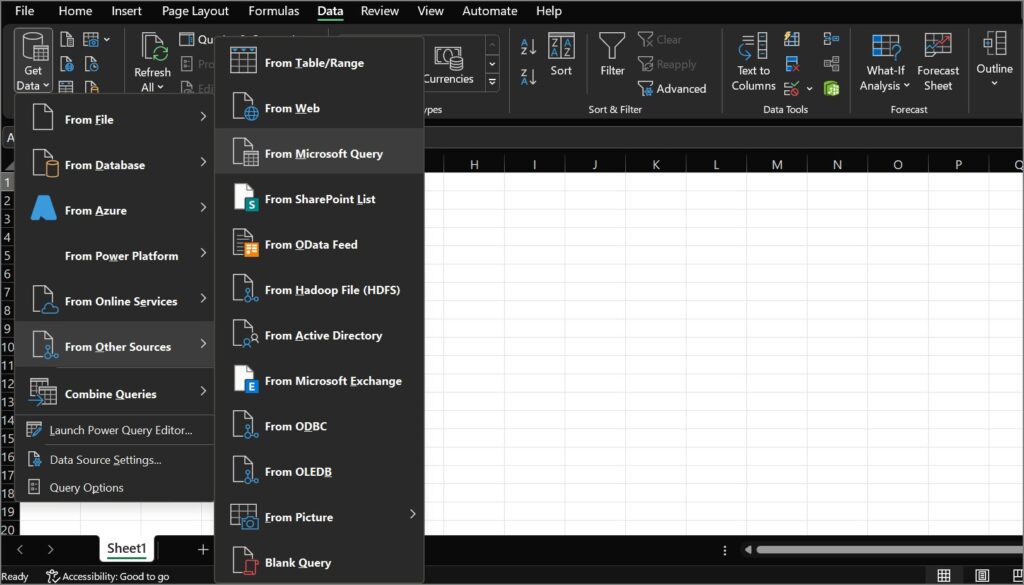Viewport: 1024px width, 585px height.
Task: Expand the From Power Platform submenu
Action: click(115, 255)
